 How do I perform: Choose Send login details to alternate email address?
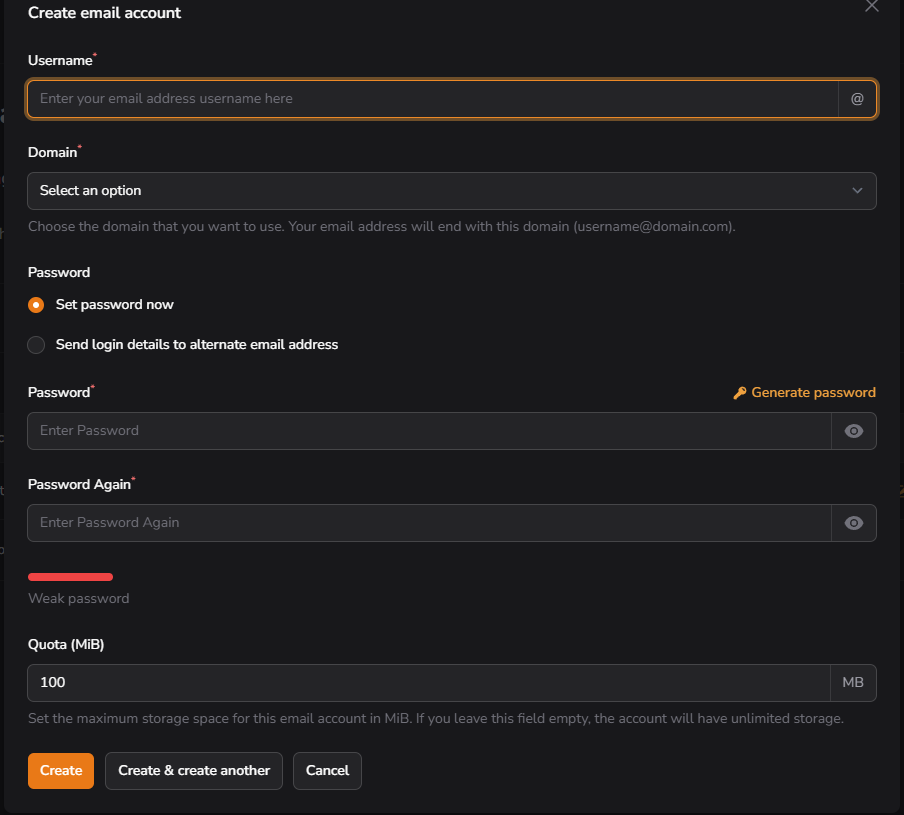[x=36, y=344]
